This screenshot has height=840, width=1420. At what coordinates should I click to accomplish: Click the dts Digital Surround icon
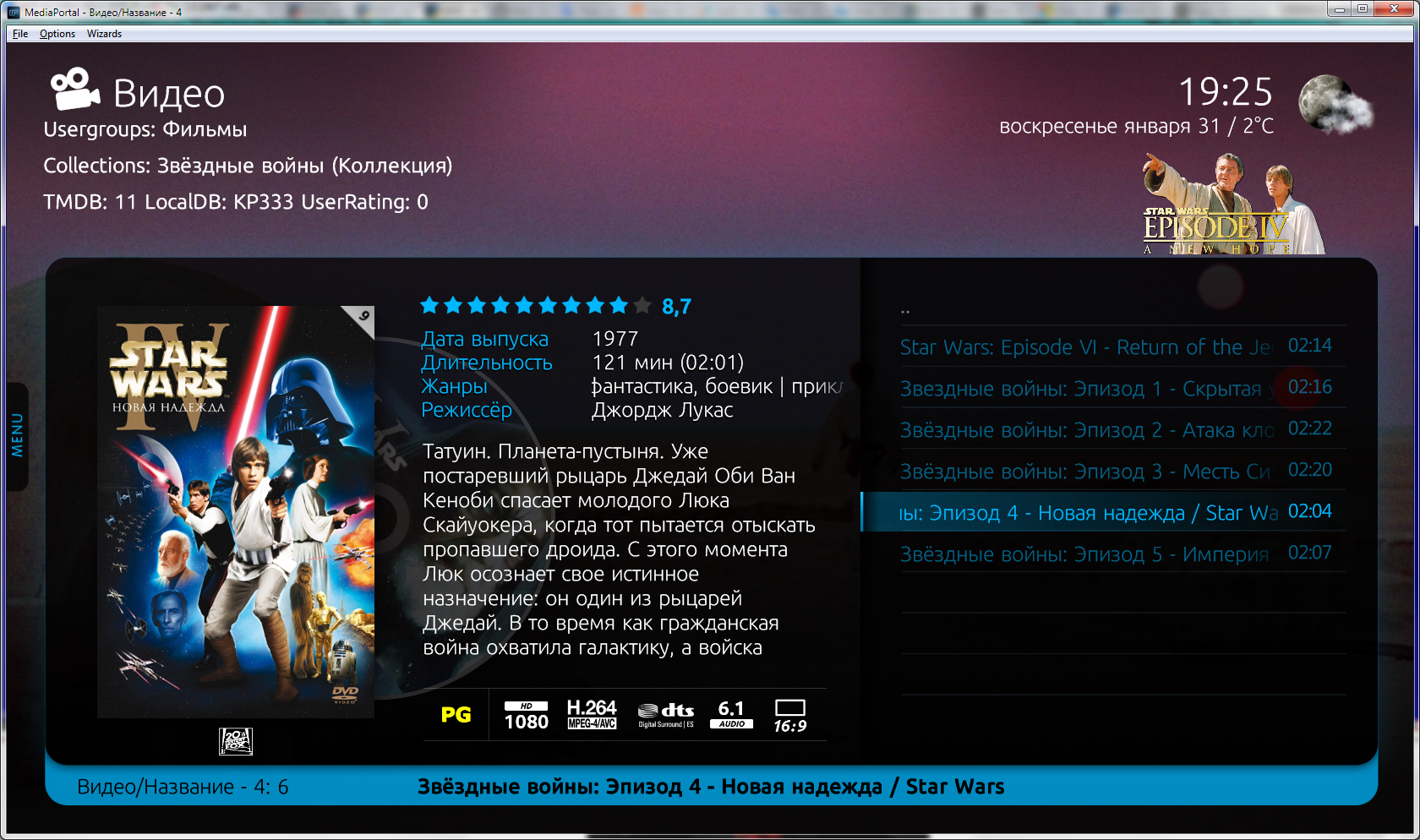click(666, 715)
